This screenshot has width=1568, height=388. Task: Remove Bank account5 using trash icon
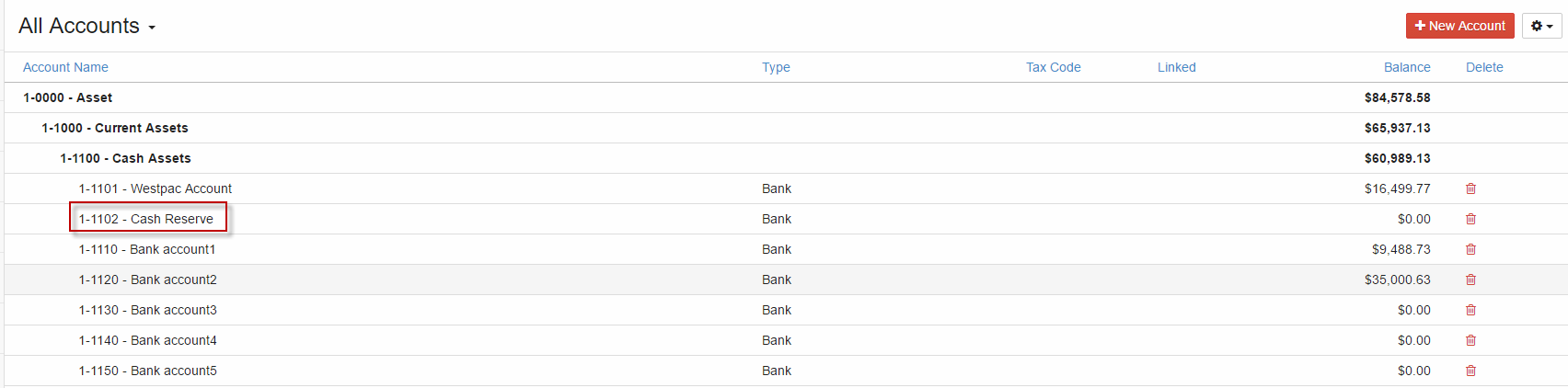click(x=1470, y=371)
